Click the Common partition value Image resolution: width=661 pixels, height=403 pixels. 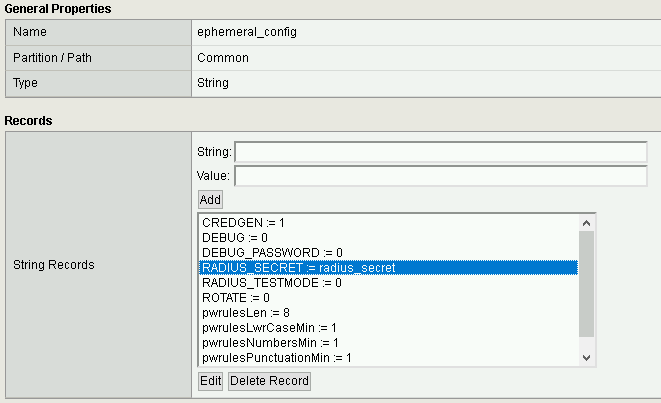click(x=223, y=58)
